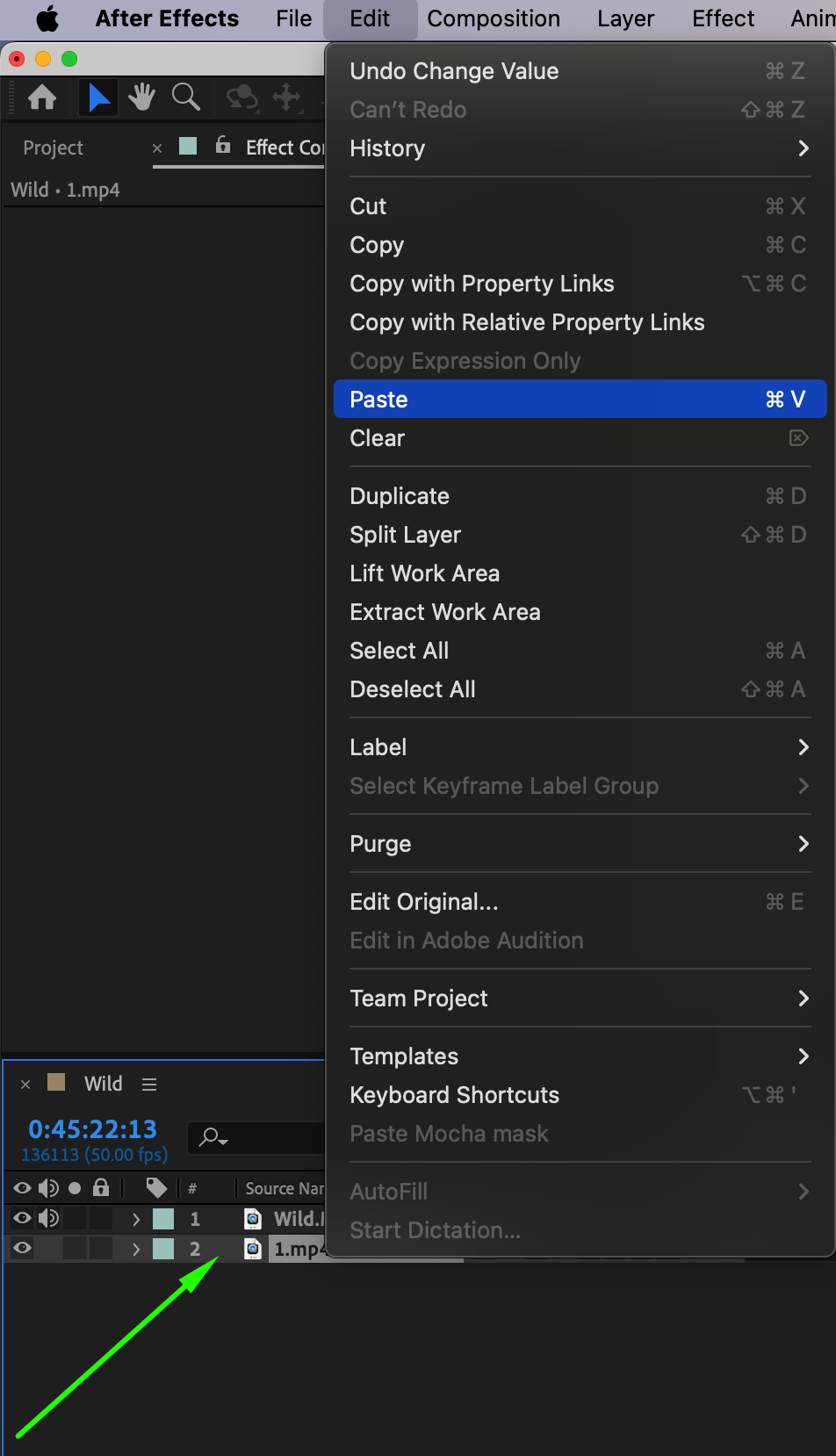The width and height of the screenshot is (836, 1456).
Task: Mute audio of layer 1
Action: 48,1218
